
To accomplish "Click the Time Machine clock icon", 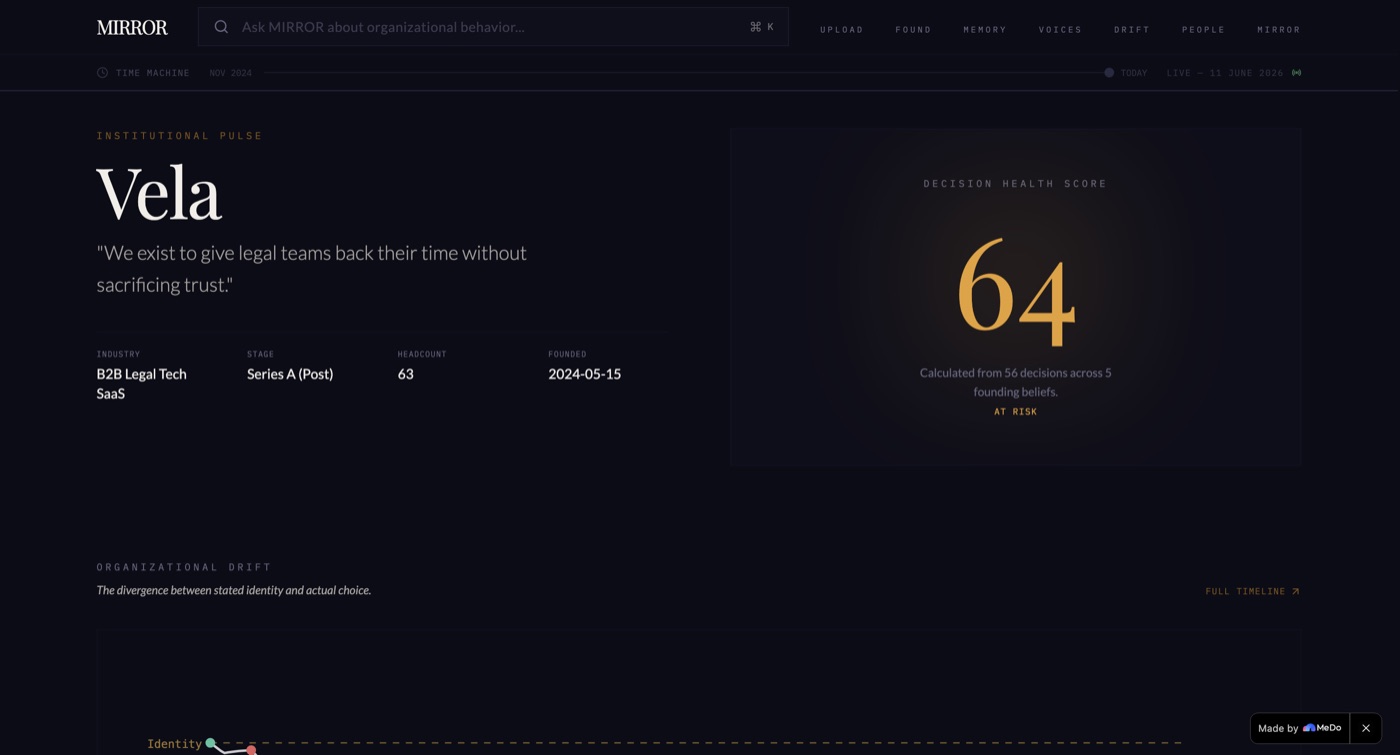I will 102,73.
